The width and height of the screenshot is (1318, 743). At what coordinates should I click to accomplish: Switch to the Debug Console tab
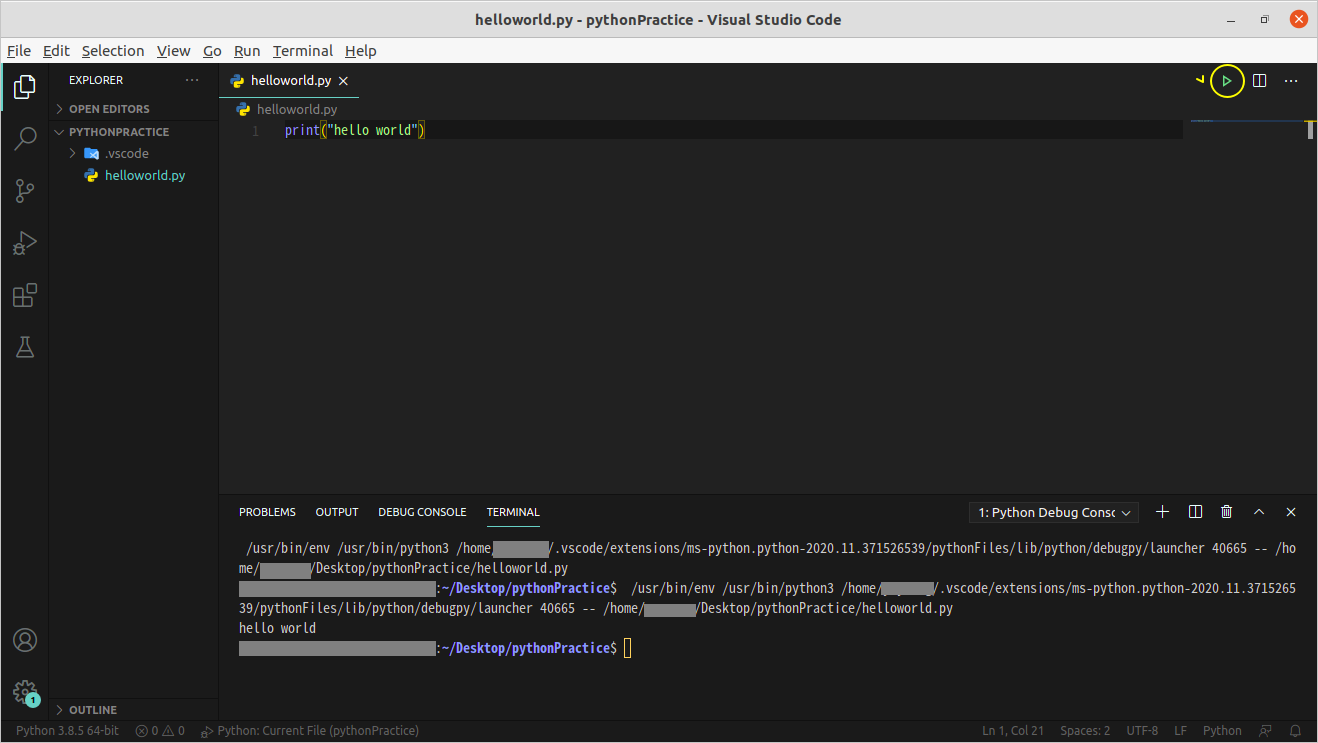point(422,512)
